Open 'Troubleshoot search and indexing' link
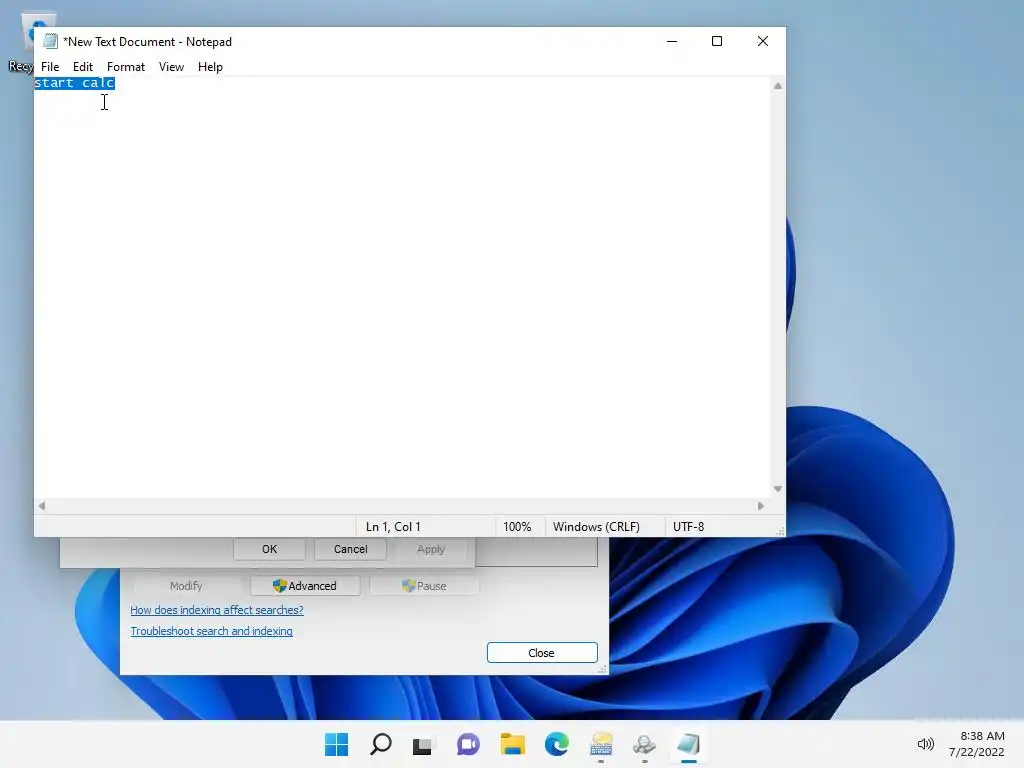 point(212,631)
